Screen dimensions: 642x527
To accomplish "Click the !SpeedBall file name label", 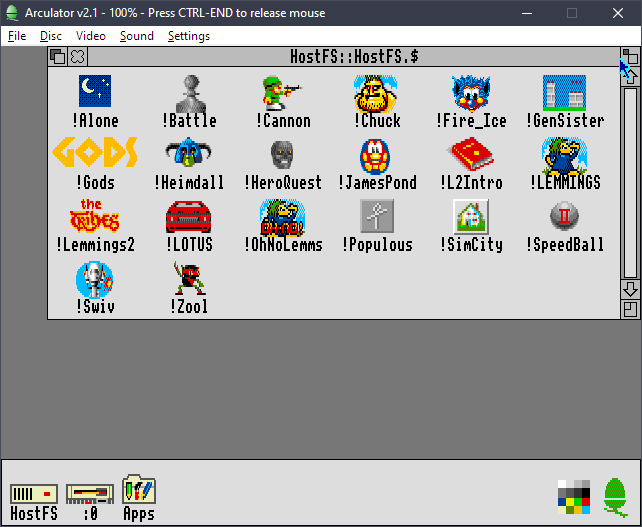I will pos(565,245).
